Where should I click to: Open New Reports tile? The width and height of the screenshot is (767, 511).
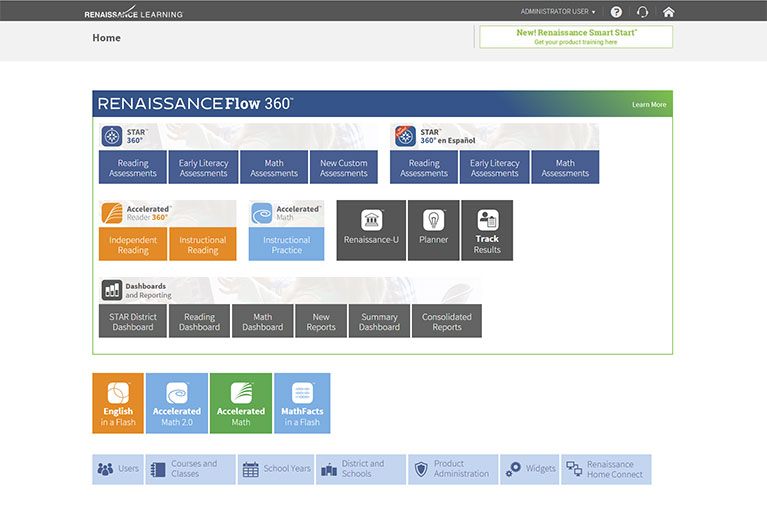[321, 321]
